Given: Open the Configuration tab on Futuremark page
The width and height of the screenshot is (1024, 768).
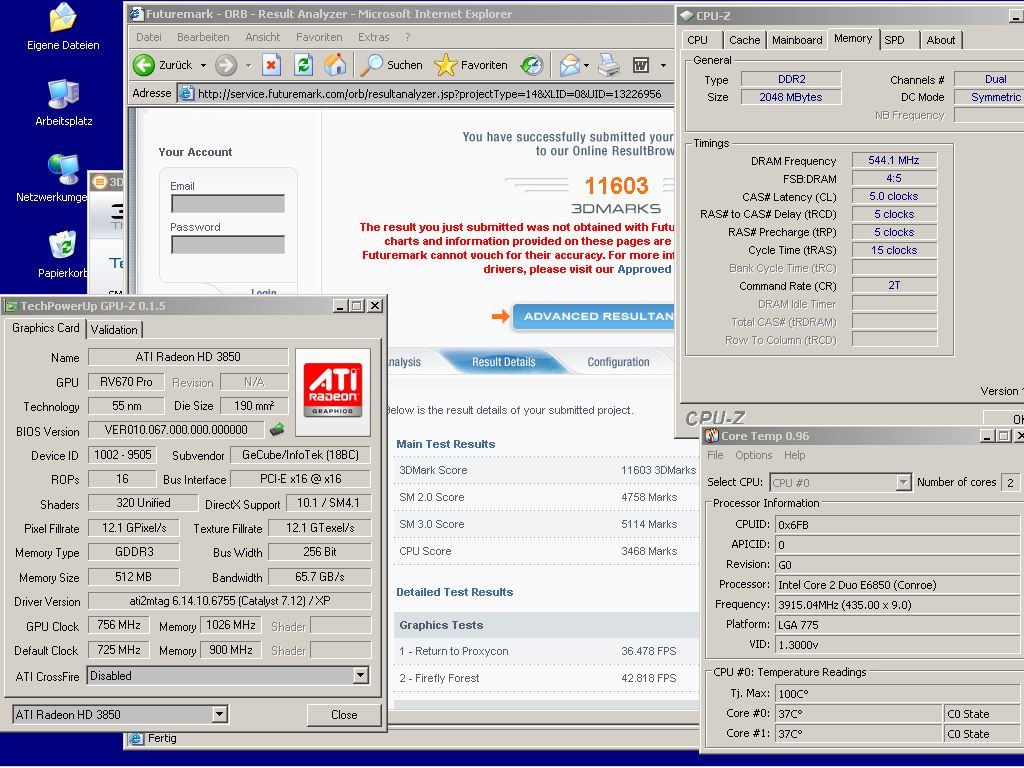Looking at the screenshot, I should pos(618,362).
